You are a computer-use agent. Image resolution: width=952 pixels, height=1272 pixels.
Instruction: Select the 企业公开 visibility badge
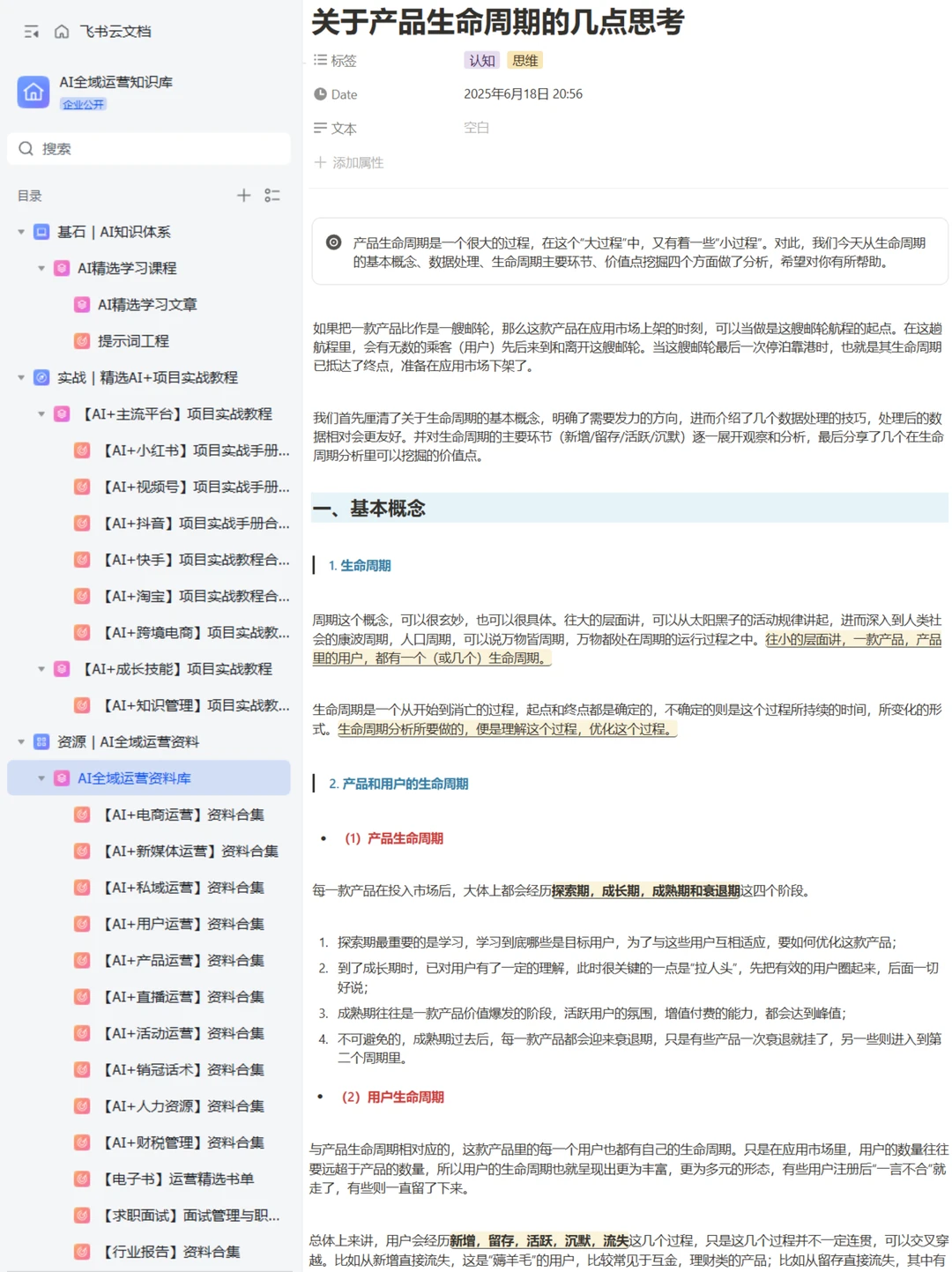pyautogui.click(x=83, y=103)
